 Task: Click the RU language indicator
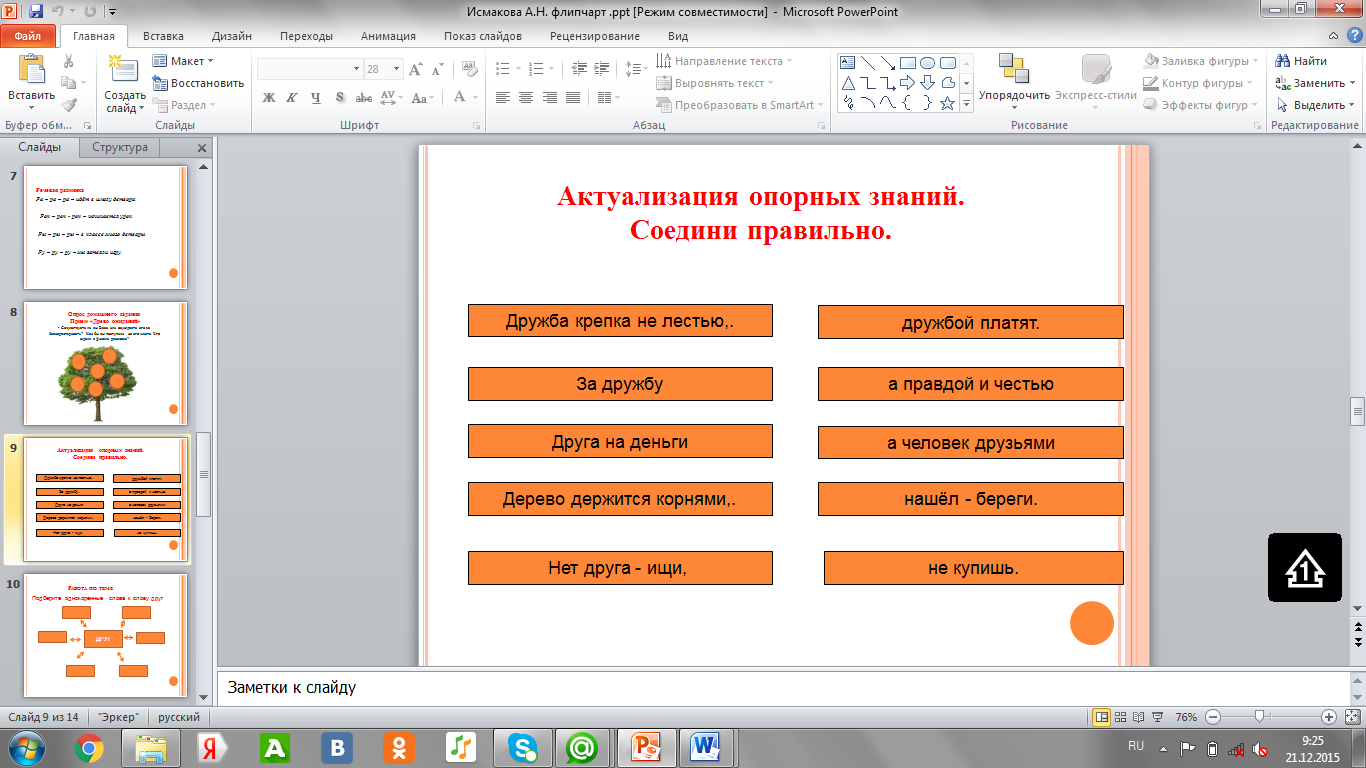tap(1136, 746)
